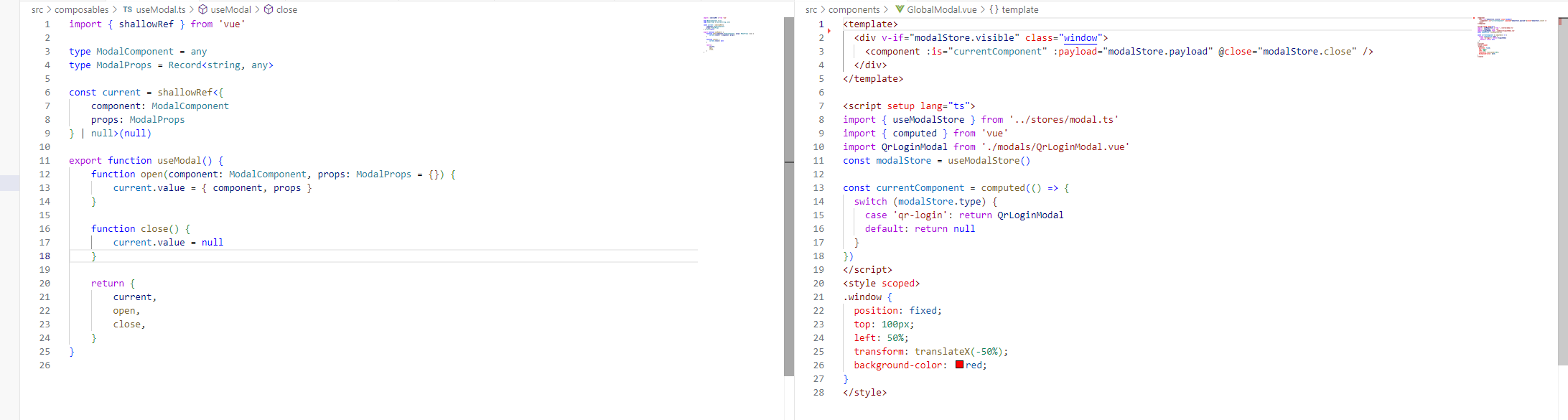Click "currentComponent" in the const declaration line 13
The height and width of the screenshot is (420, 1568).
coord(920,187)
